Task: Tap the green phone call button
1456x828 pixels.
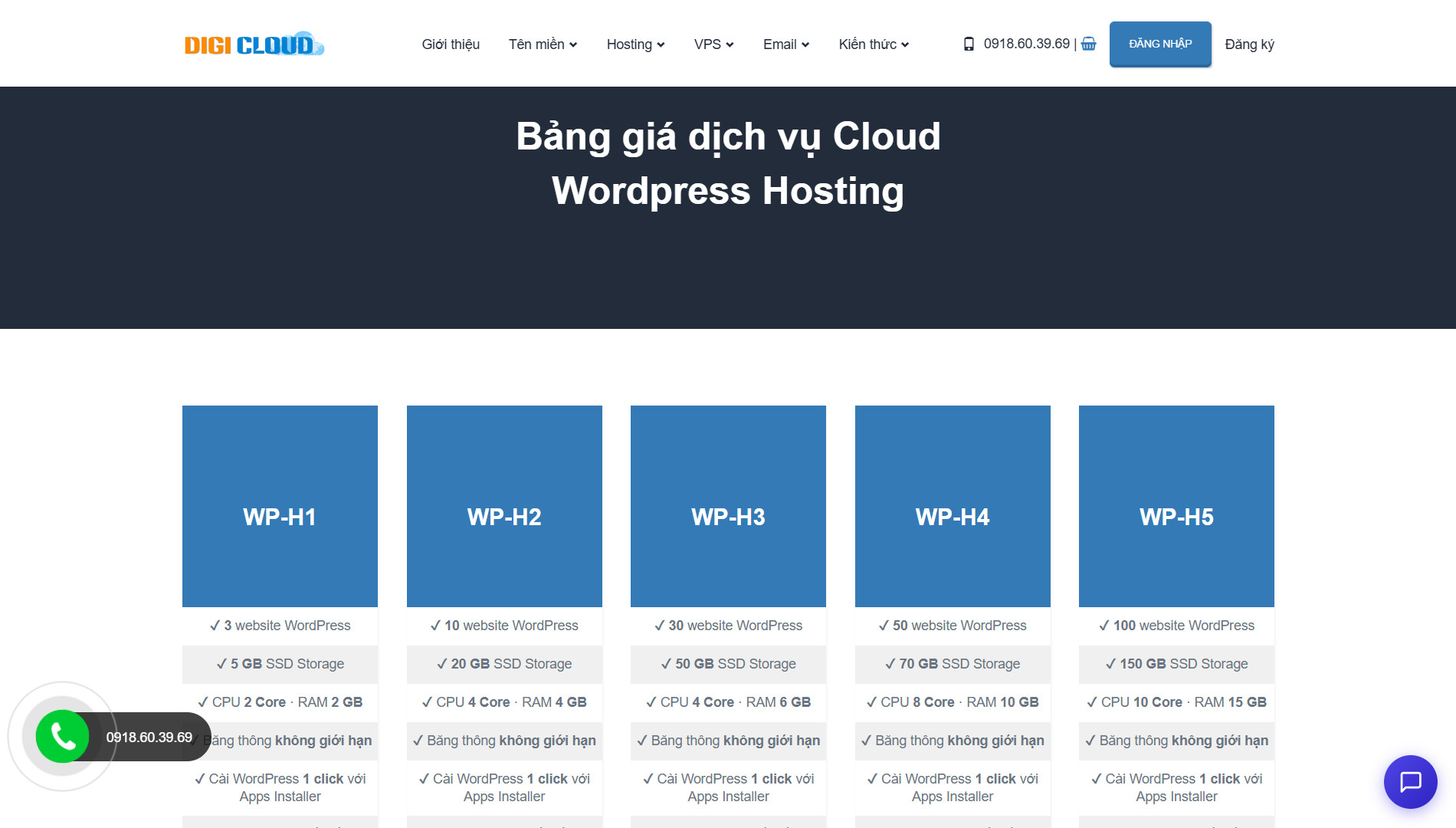Action: click(x=62, y=737)
